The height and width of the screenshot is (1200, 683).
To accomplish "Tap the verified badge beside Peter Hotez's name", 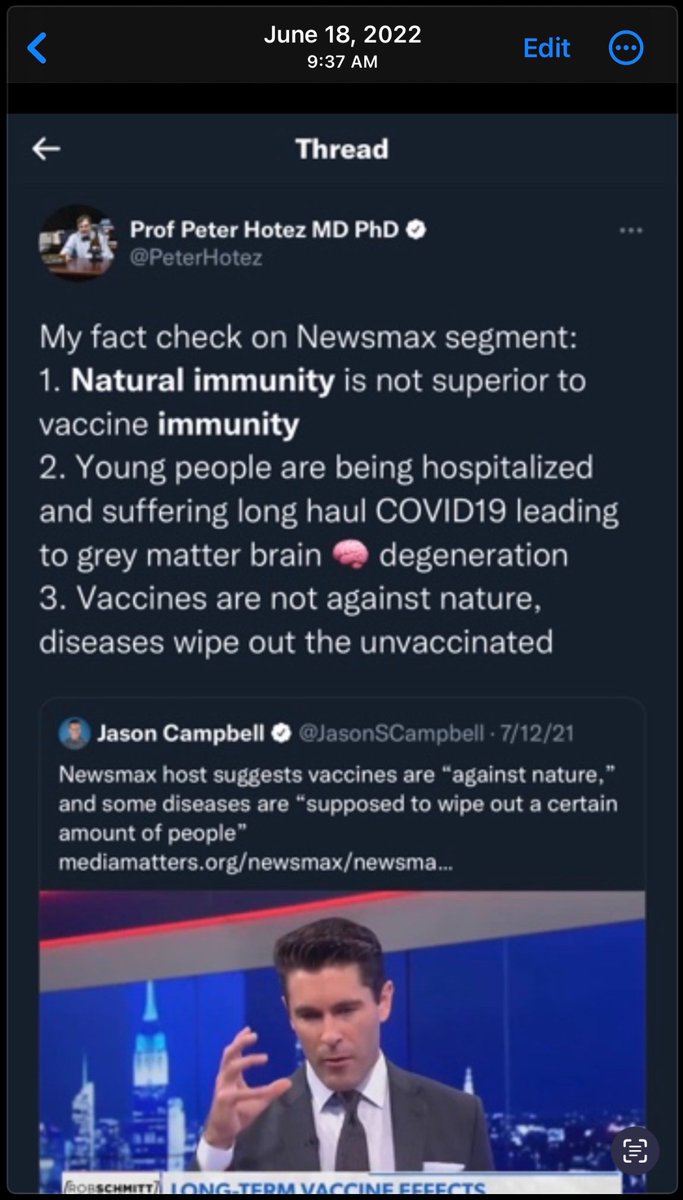I will (x=417, y=230).
